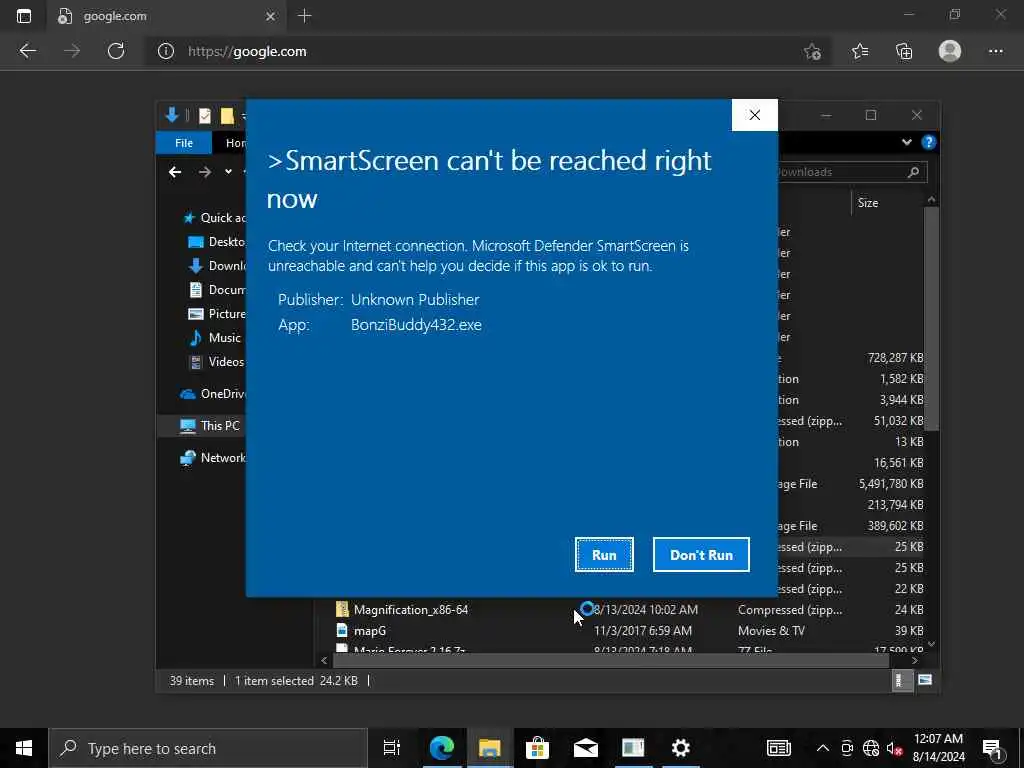The height and width of the screenshot is (768, 1024).
Task: Click the 5,491,780 KB size cell
Action: (x=891, y=484)
